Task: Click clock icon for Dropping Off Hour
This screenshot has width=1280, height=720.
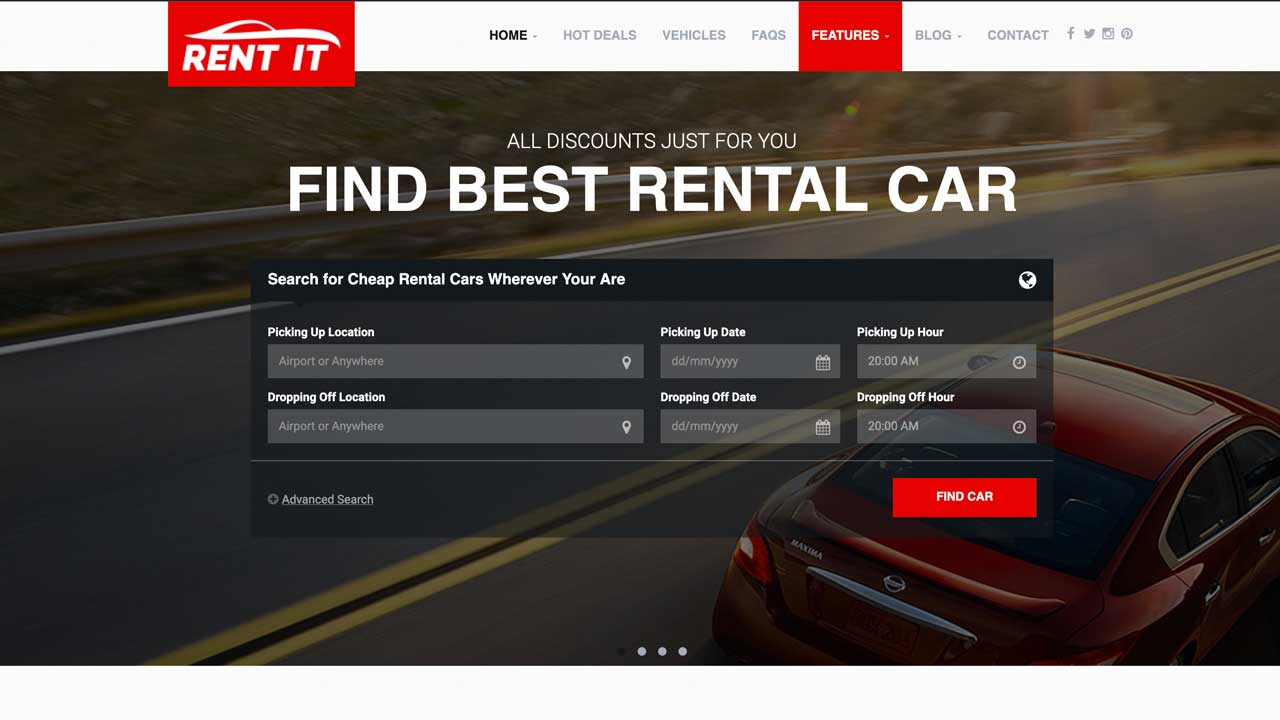Action: click(1019, 427)
